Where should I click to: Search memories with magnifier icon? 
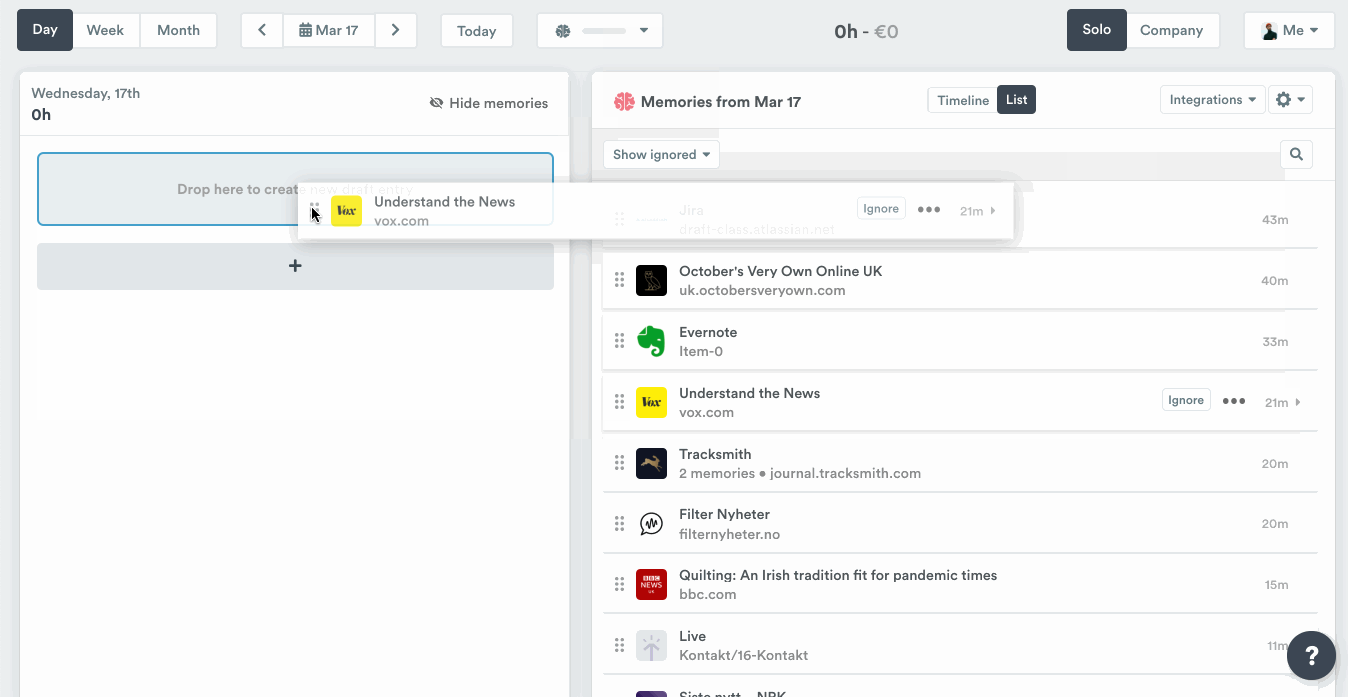click(1296, 154)
